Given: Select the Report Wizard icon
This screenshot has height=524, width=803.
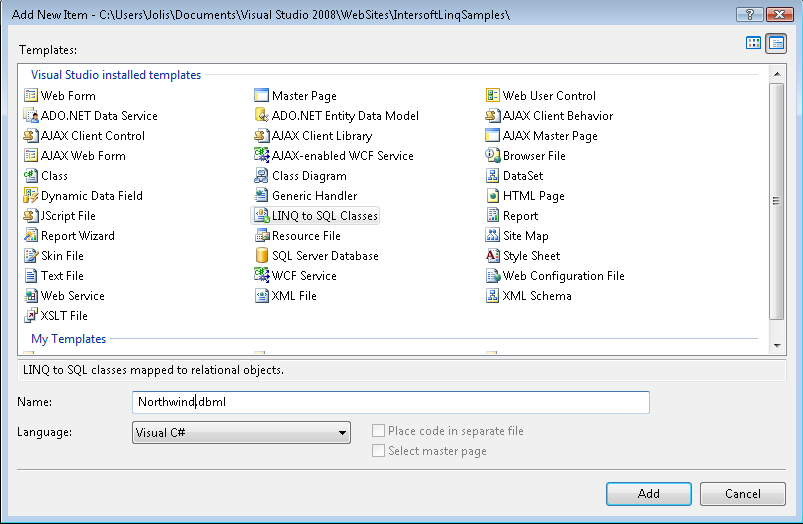Looking at the screenshot, I should [31, 235].
